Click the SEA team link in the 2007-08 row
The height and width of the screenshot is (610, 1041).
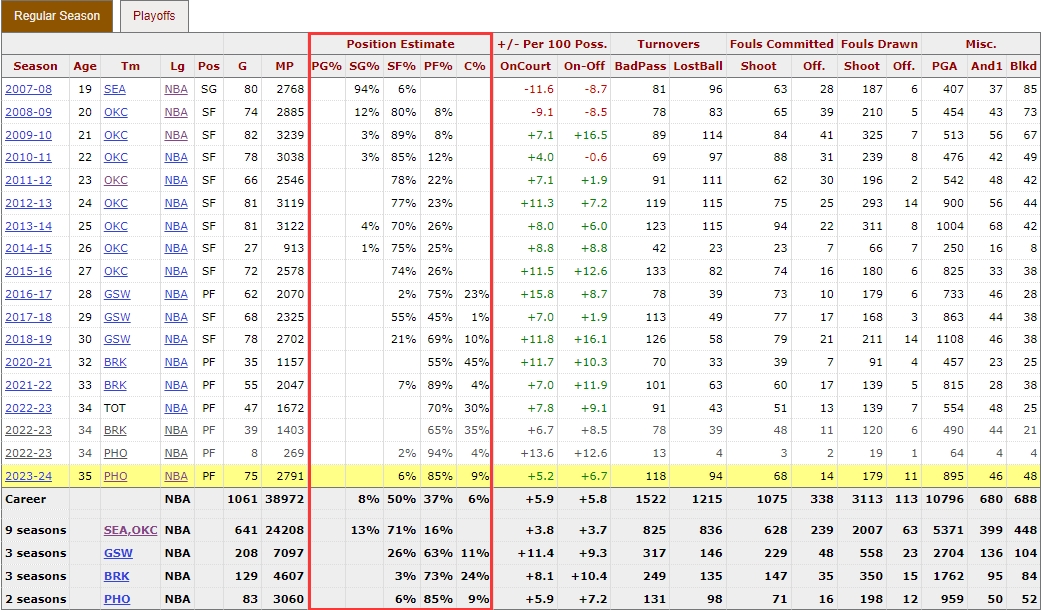point(115,89)
